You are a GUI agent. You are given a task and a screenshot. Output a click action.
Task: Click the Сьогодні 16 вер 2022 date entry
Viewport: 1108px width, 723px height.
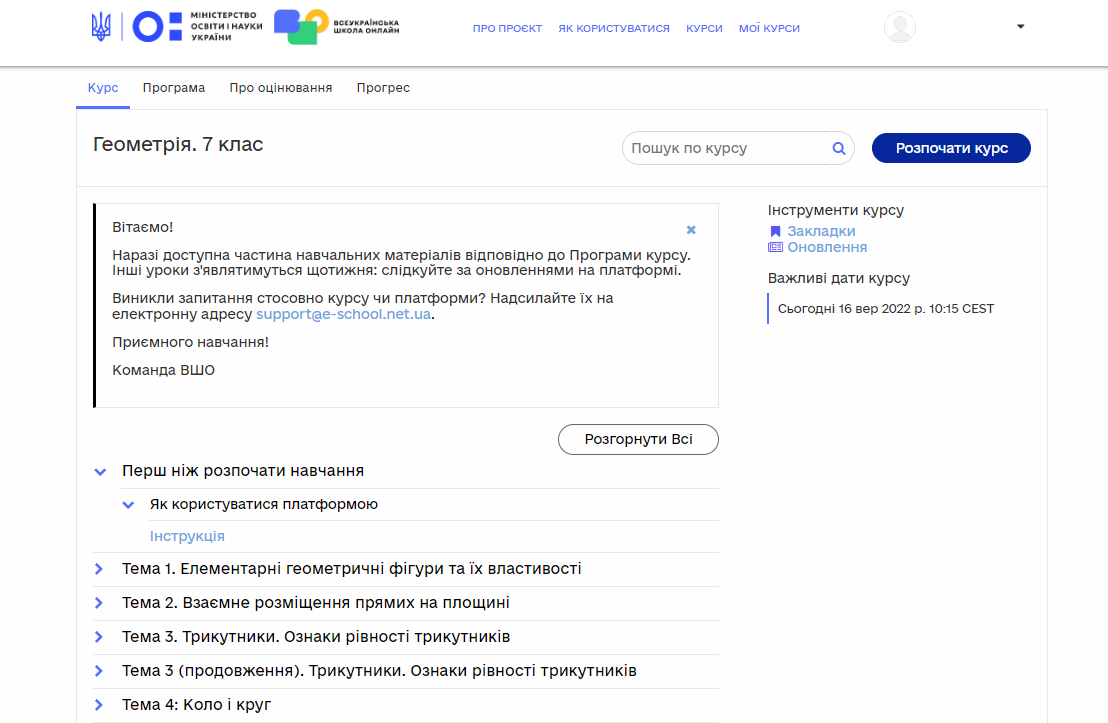pyautogui.click(x=885, y=309)
